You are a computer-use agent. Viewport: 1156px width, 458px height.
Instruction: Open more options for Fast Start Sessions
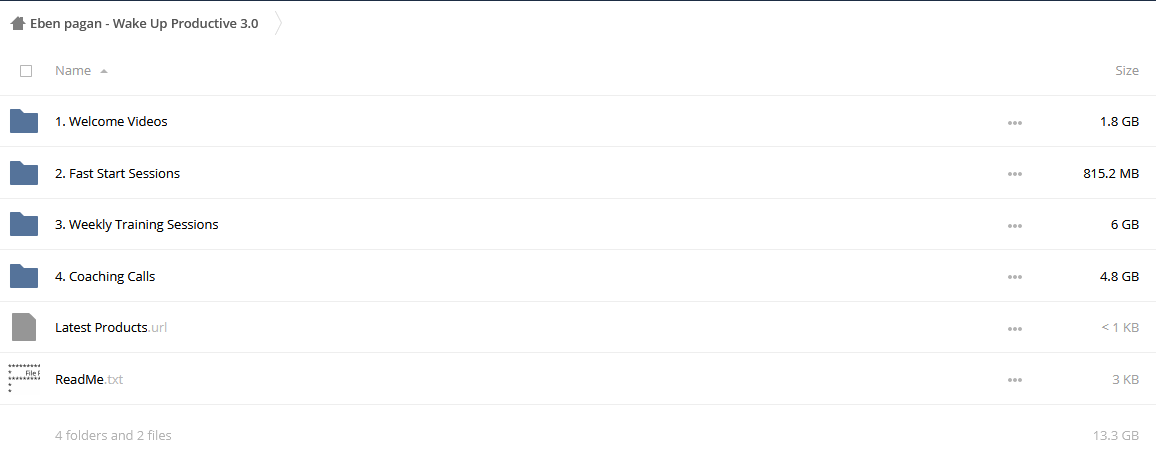click(1014, 174)
